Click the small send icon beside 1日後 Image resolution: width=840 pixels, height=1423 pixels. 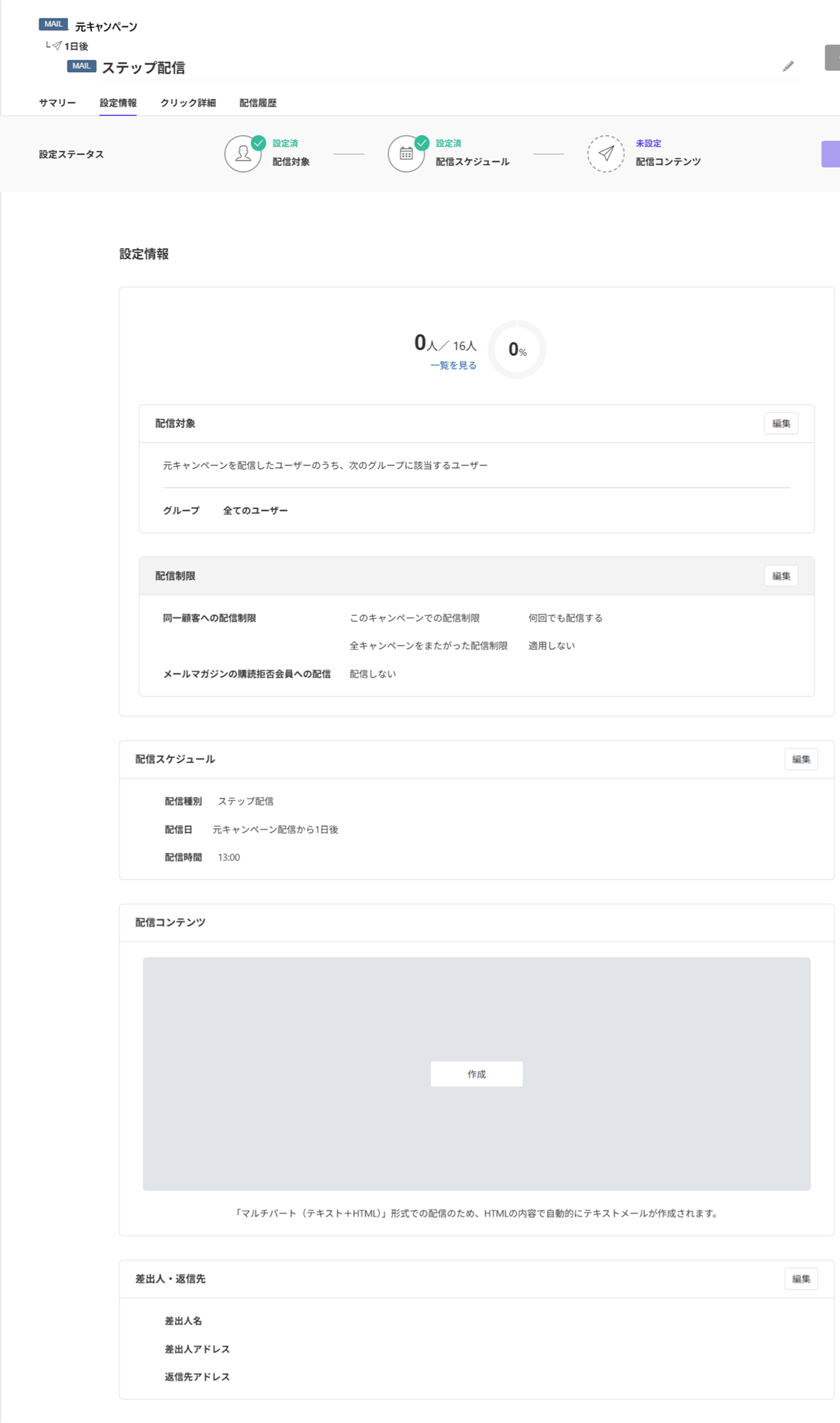[x=57, y=46]
